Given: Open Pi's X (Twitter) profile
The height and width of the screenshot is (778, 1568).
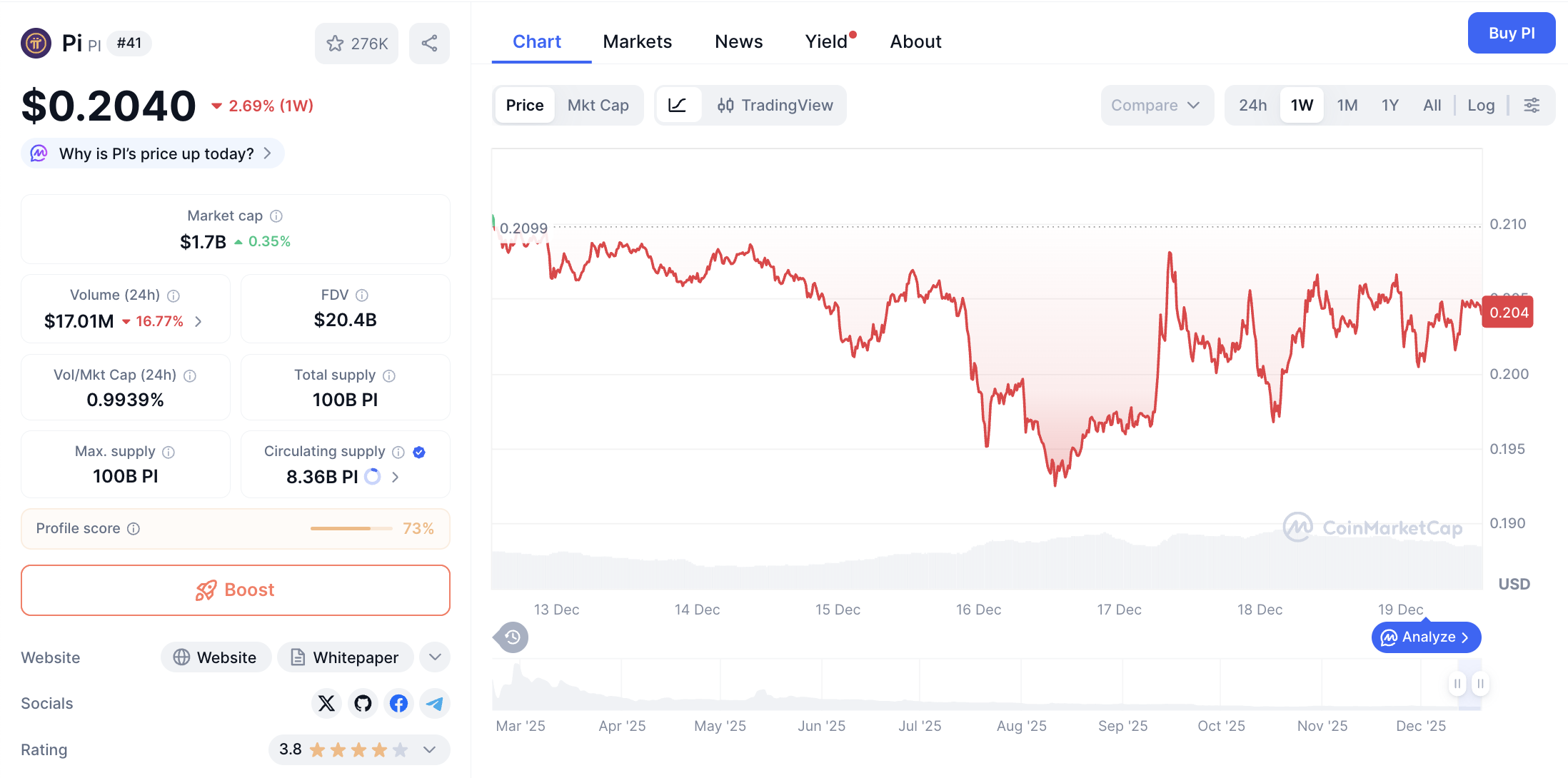Looking at the screenshot, I should point(326,703).
